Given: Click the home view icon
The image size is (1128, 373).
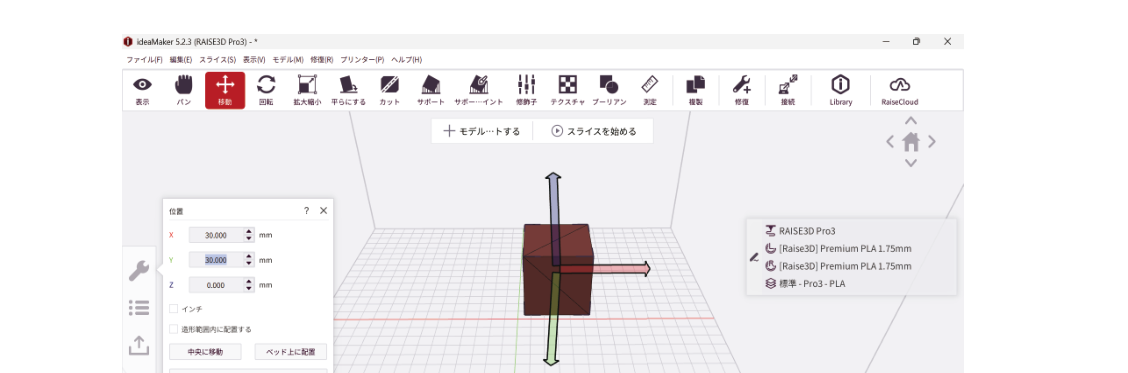Looking at the screenshot, I should [911, 142].
